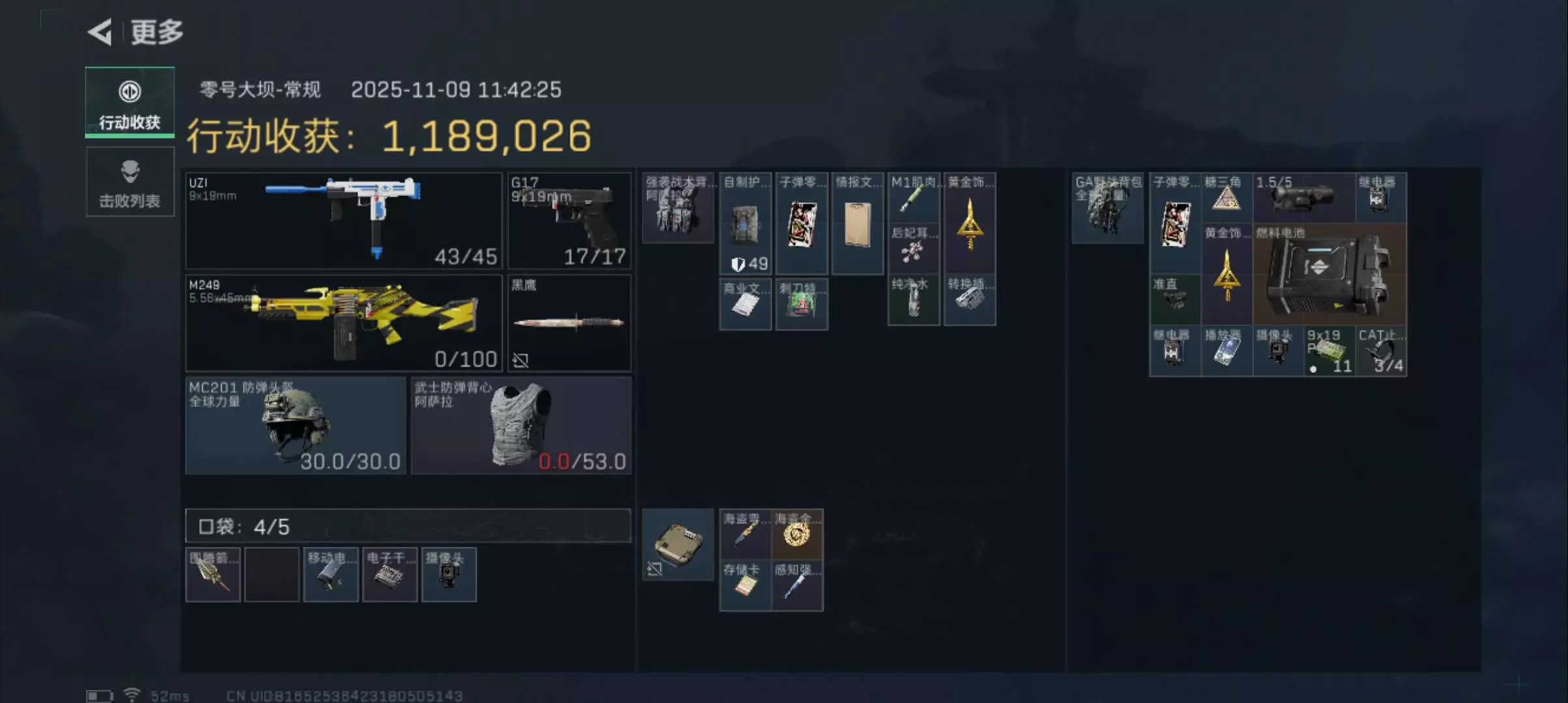Screen dimensions: 1568x703
Task: Click the empty pocket slot
Action: (272, 575)
